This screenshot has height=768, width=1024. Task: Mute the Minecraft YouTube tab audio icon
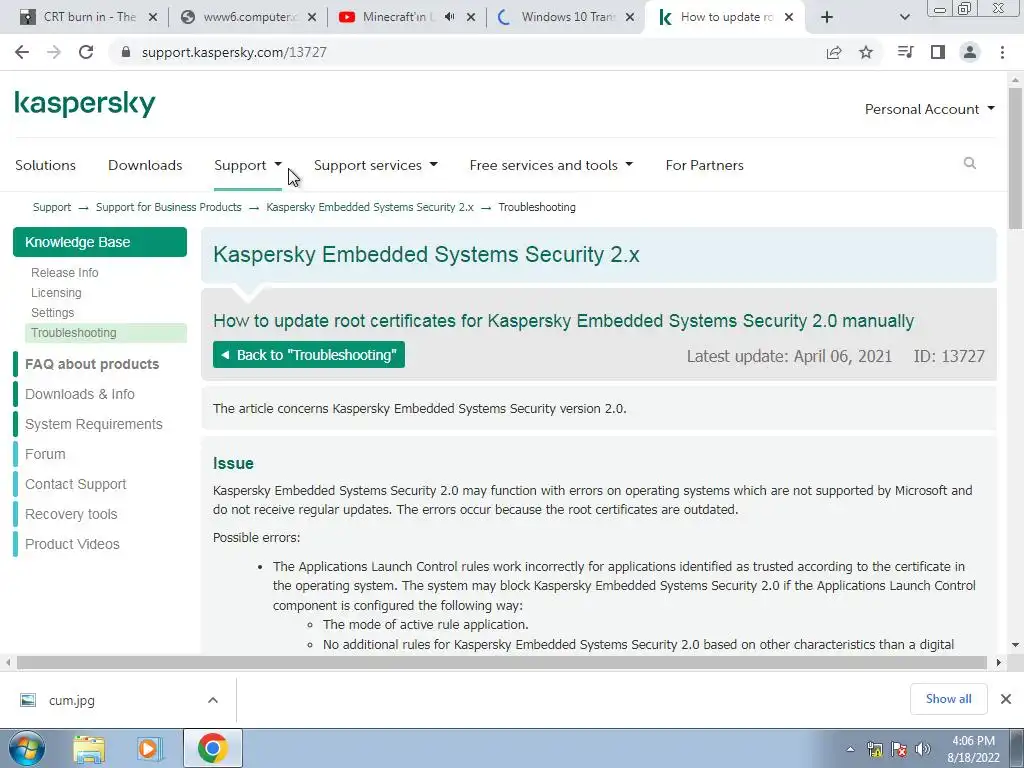449,17
